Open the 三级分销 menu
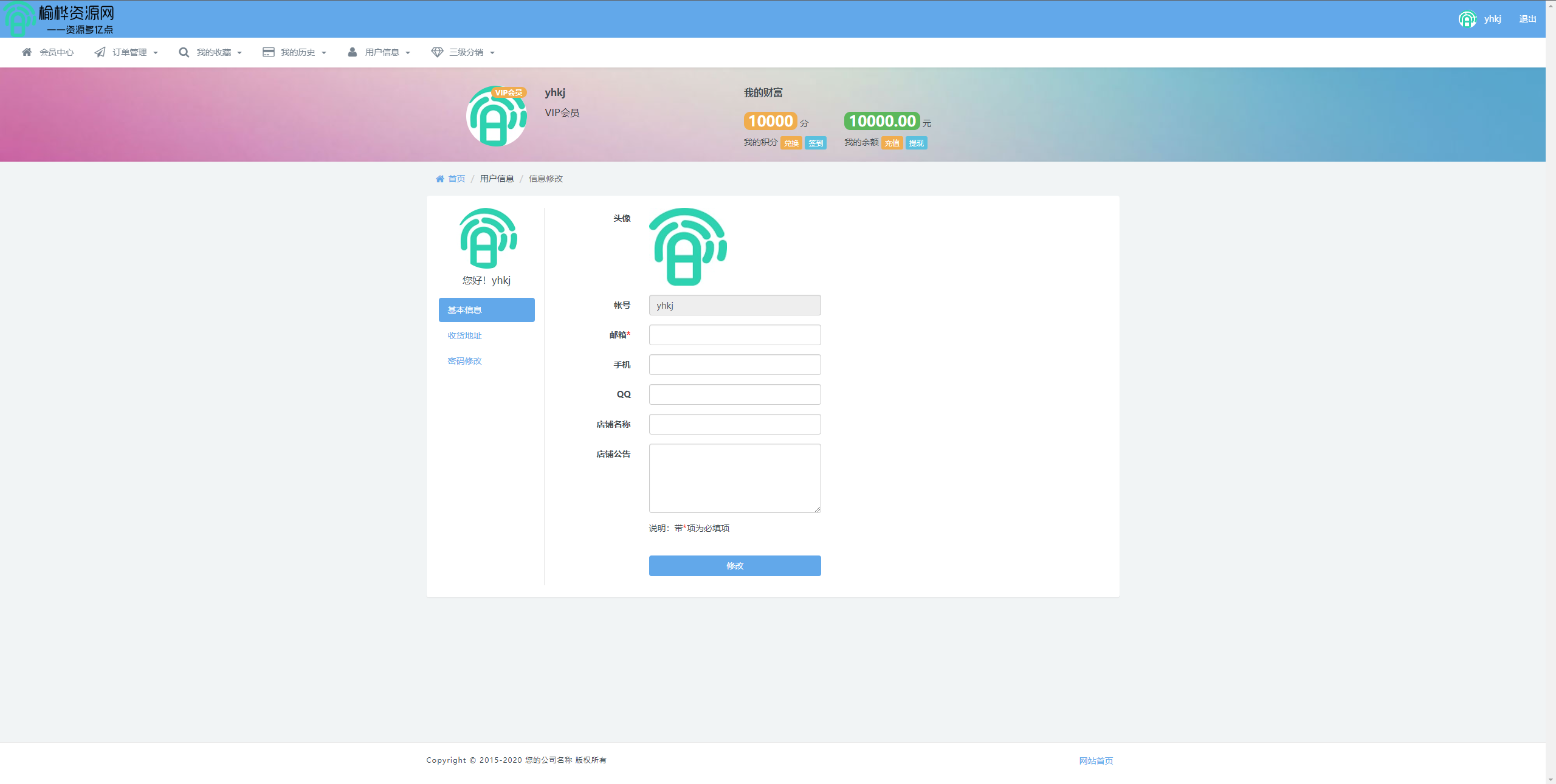Screen dimensions: 1556x784 pos(463,52)
